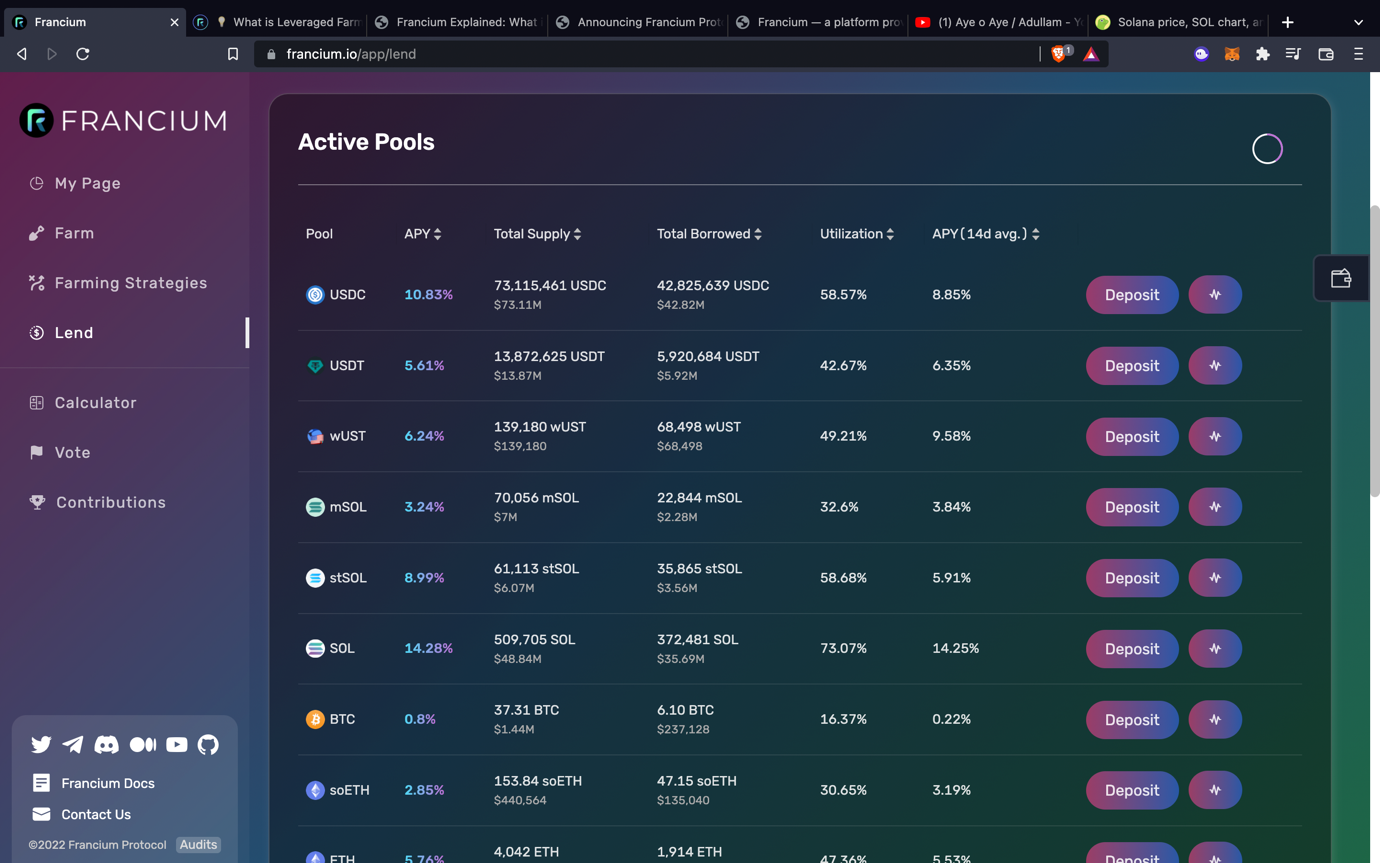Deposit into the BTC pool
Screen dimensions: 1380x863
click(x=1132, y=720)
